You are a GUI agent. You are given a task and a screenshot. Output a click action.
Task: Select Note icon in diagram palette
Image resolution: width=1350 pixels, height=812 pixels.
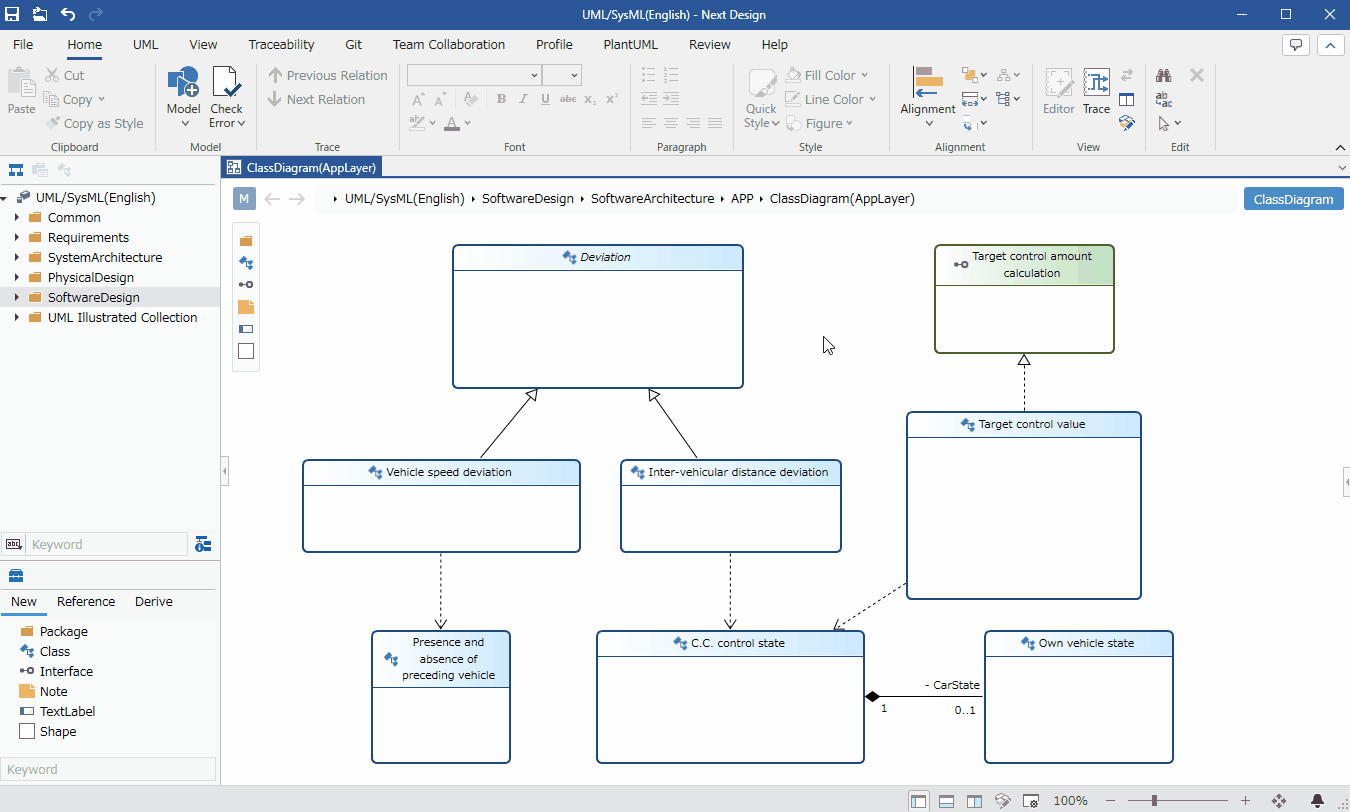(x=246, y=307)
